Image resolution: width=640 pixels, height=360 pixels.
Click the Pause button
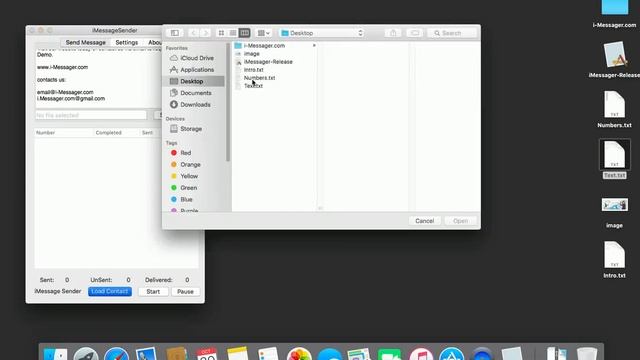(185, 291)
